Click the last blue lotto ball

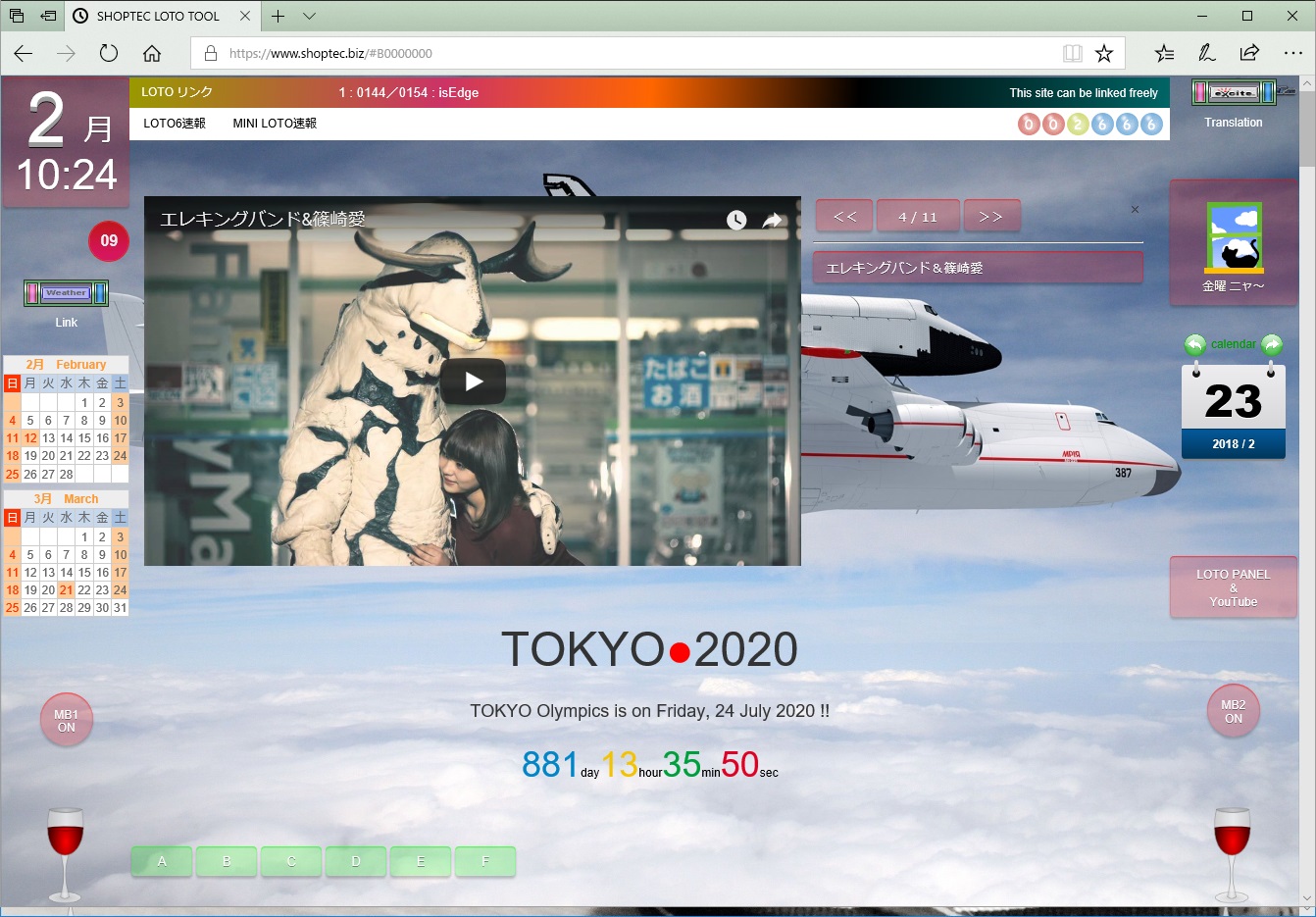click(x=1151, y=124)
